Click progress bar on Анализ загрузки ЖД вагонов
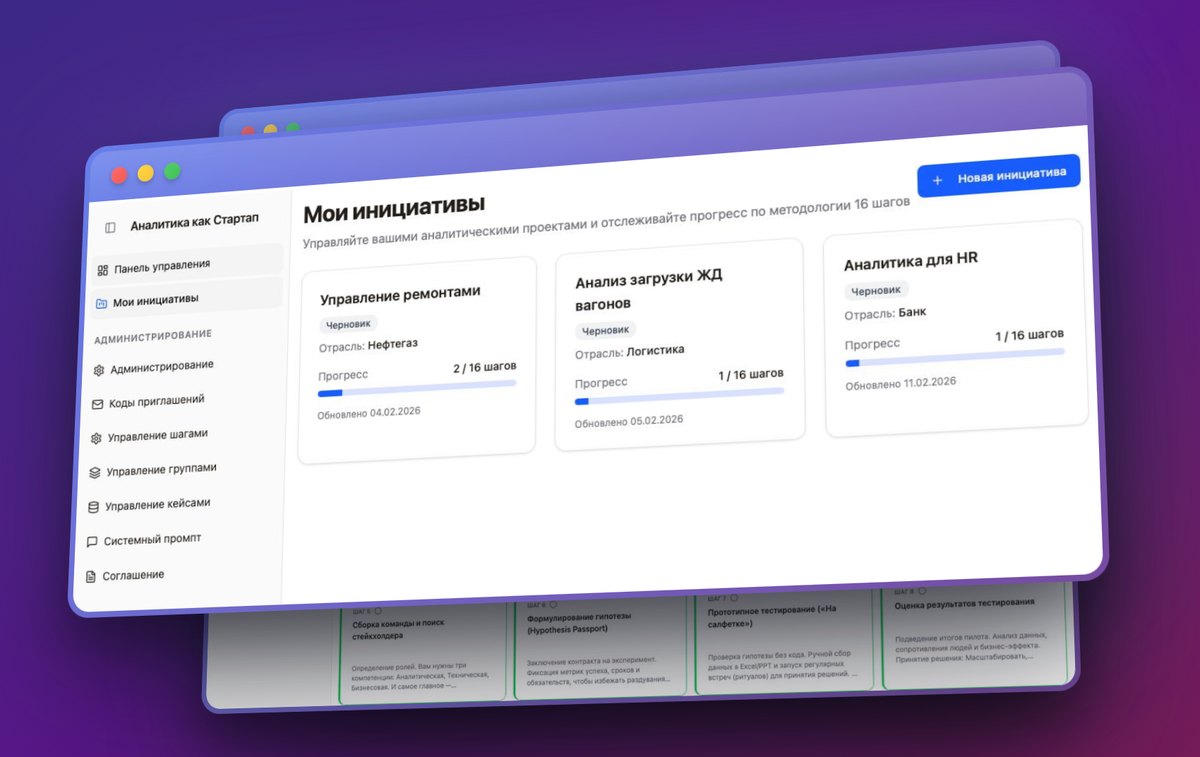 pos(679,395)
